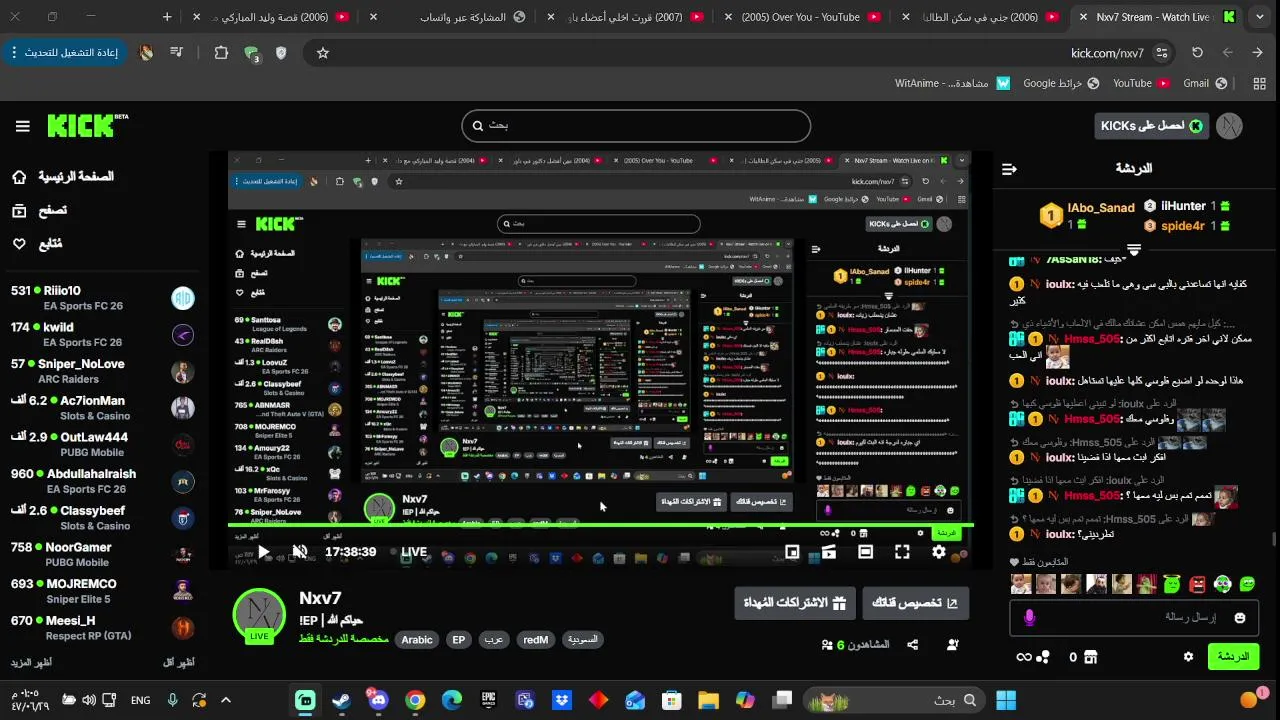Select the redM tag under the stream

pyautogui.click(x=535, y=640)
